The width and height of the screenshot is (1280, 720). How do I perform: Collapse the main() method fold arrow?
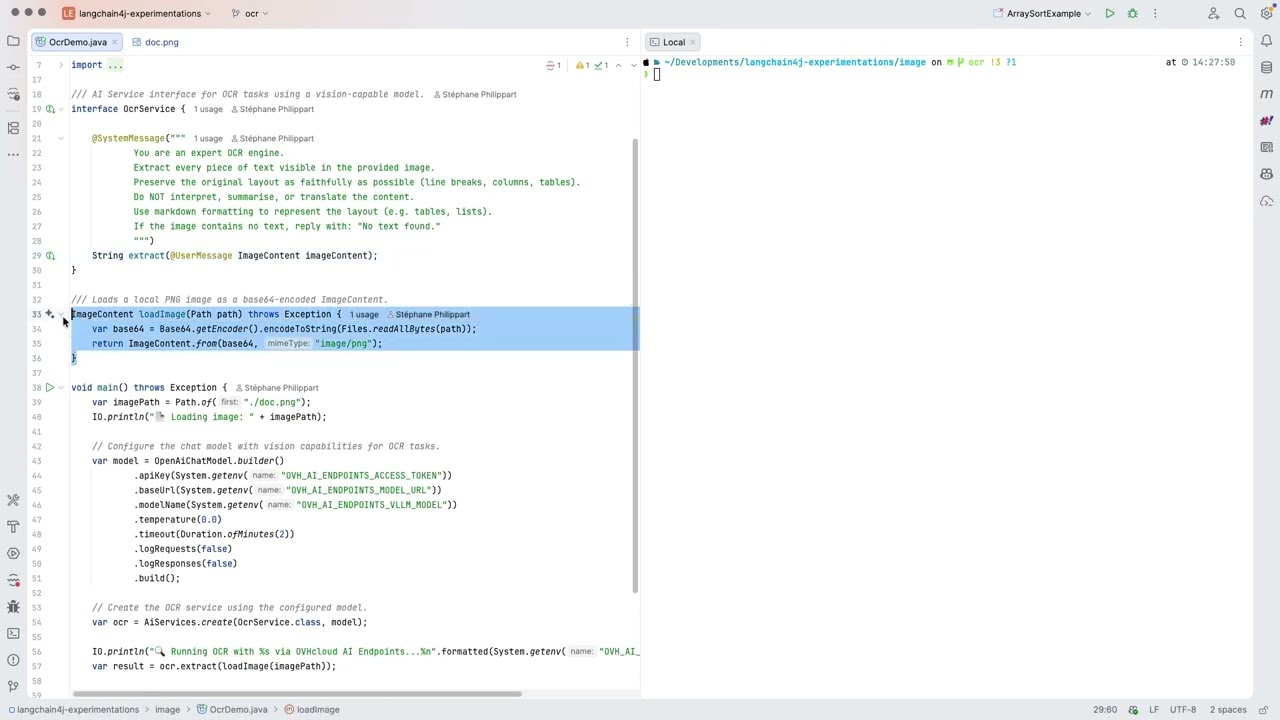coord(61,387)
